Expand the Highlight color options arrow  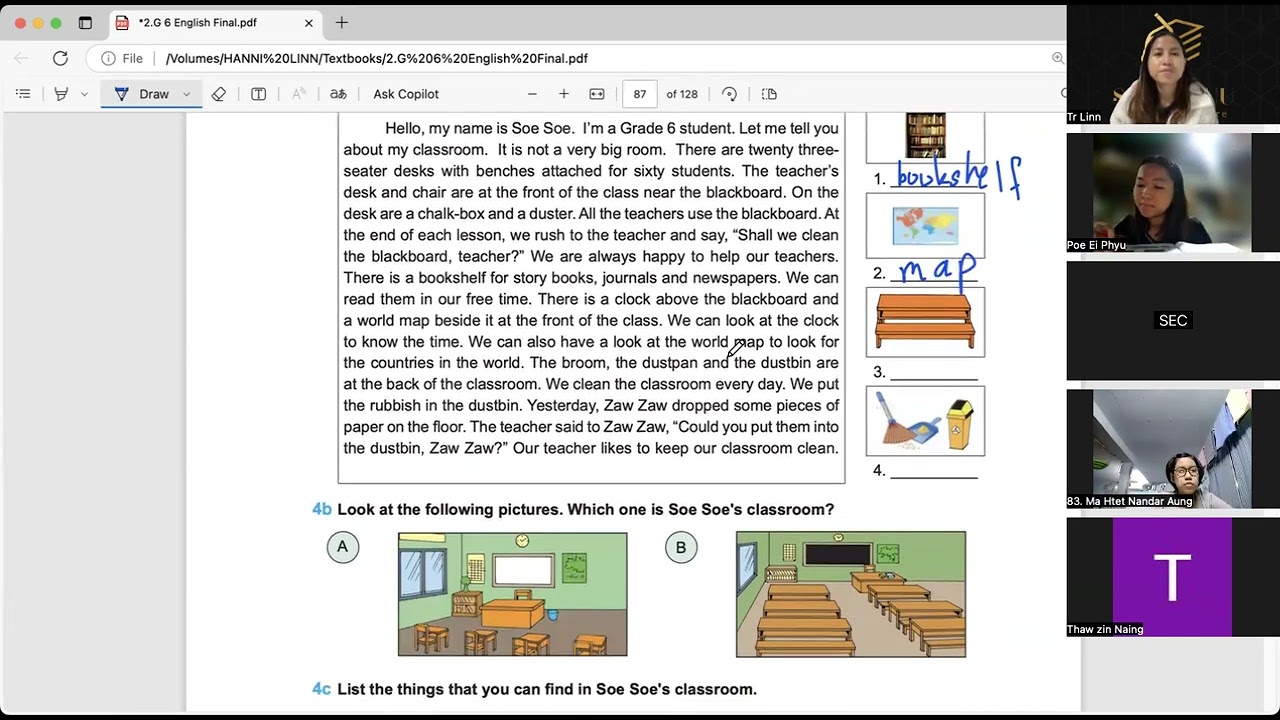point(84,94)
